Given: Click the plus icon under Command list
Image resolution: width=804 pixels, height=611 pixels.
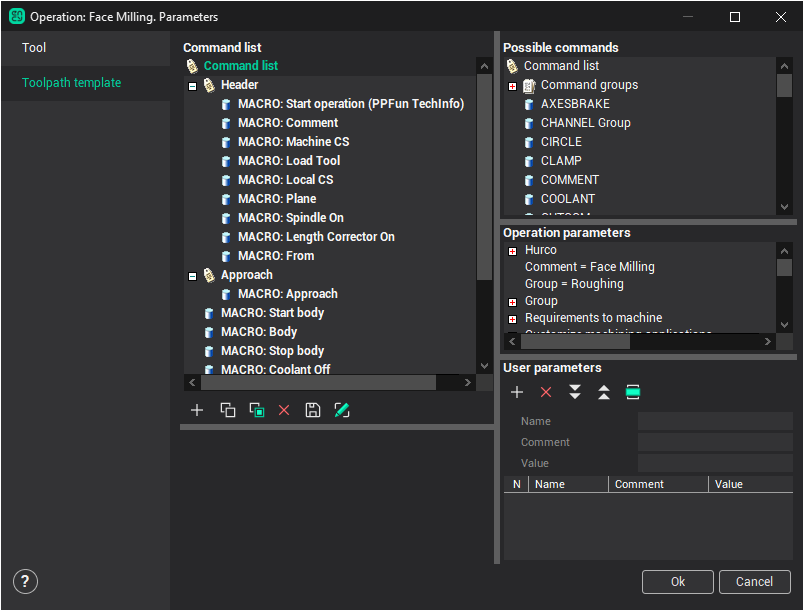Looking at the screenshot, I should (x=197, y=410).
